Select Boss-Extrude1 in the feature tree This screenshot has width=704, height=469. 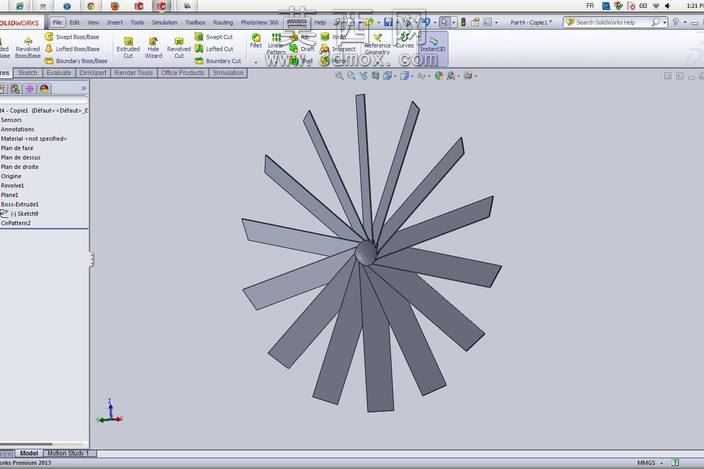pos(20,204)
